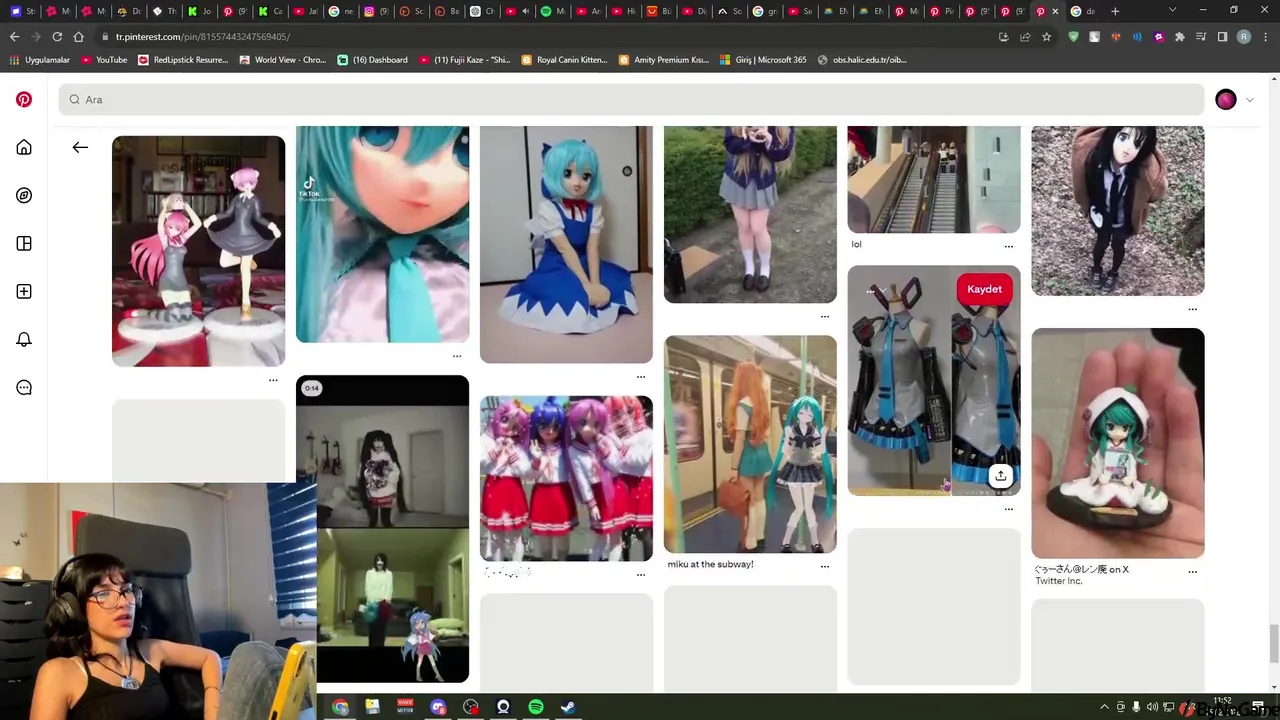Click the 'lol' pin caption
1280x720 pixels.
coord(856,244)
